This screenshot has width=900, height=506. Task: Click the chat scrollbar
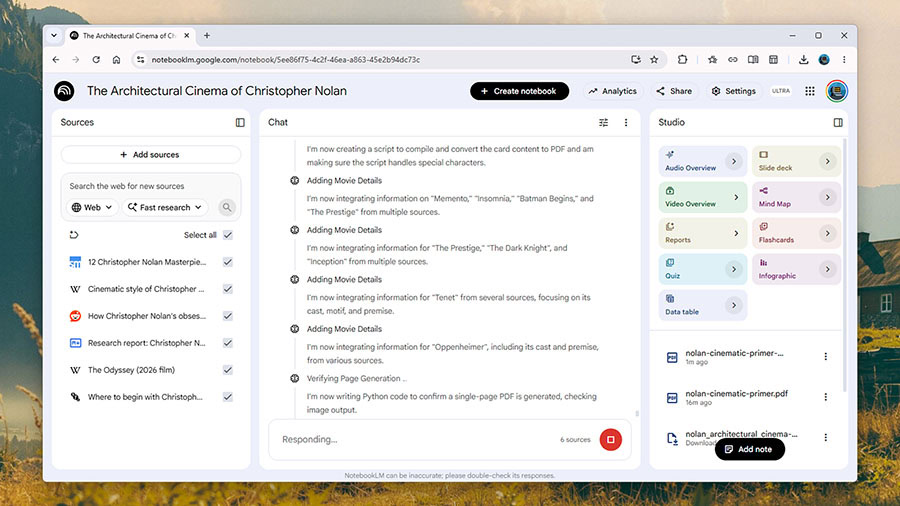pos(637,413)
